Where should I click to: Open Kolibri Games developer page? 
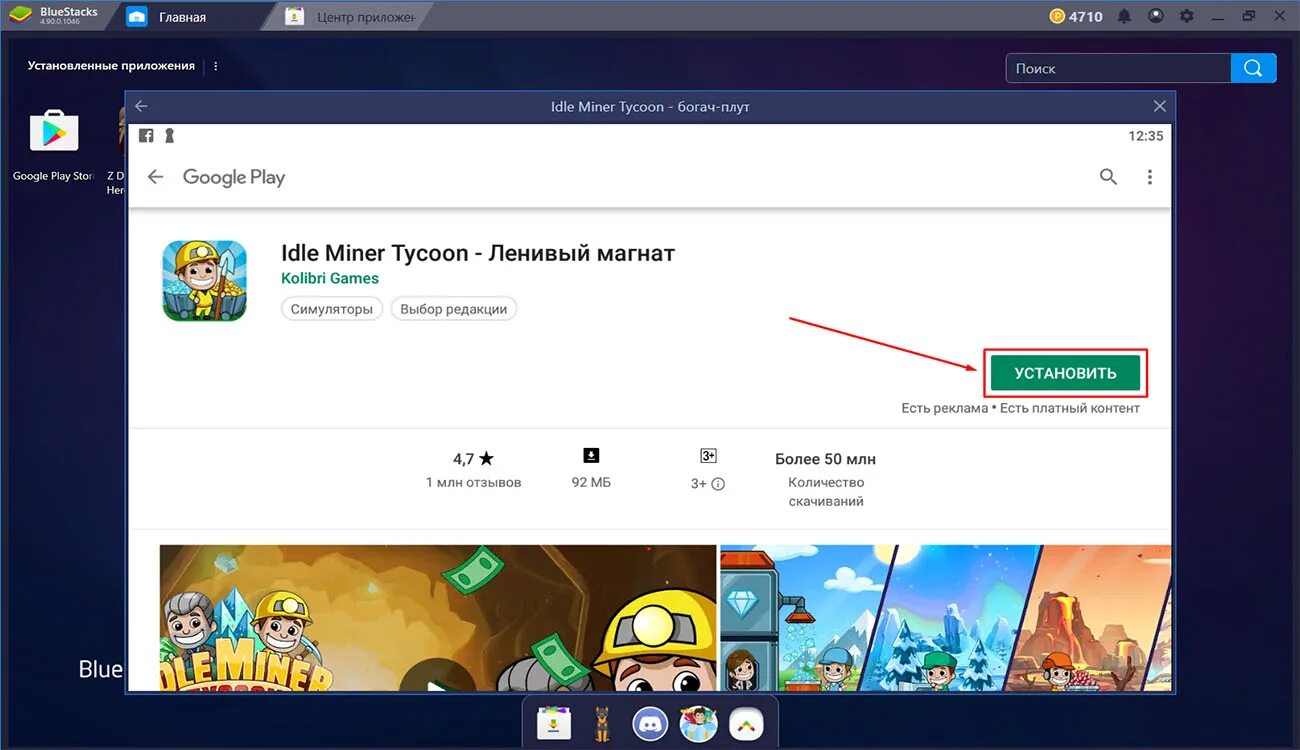(x=330, y=278)
